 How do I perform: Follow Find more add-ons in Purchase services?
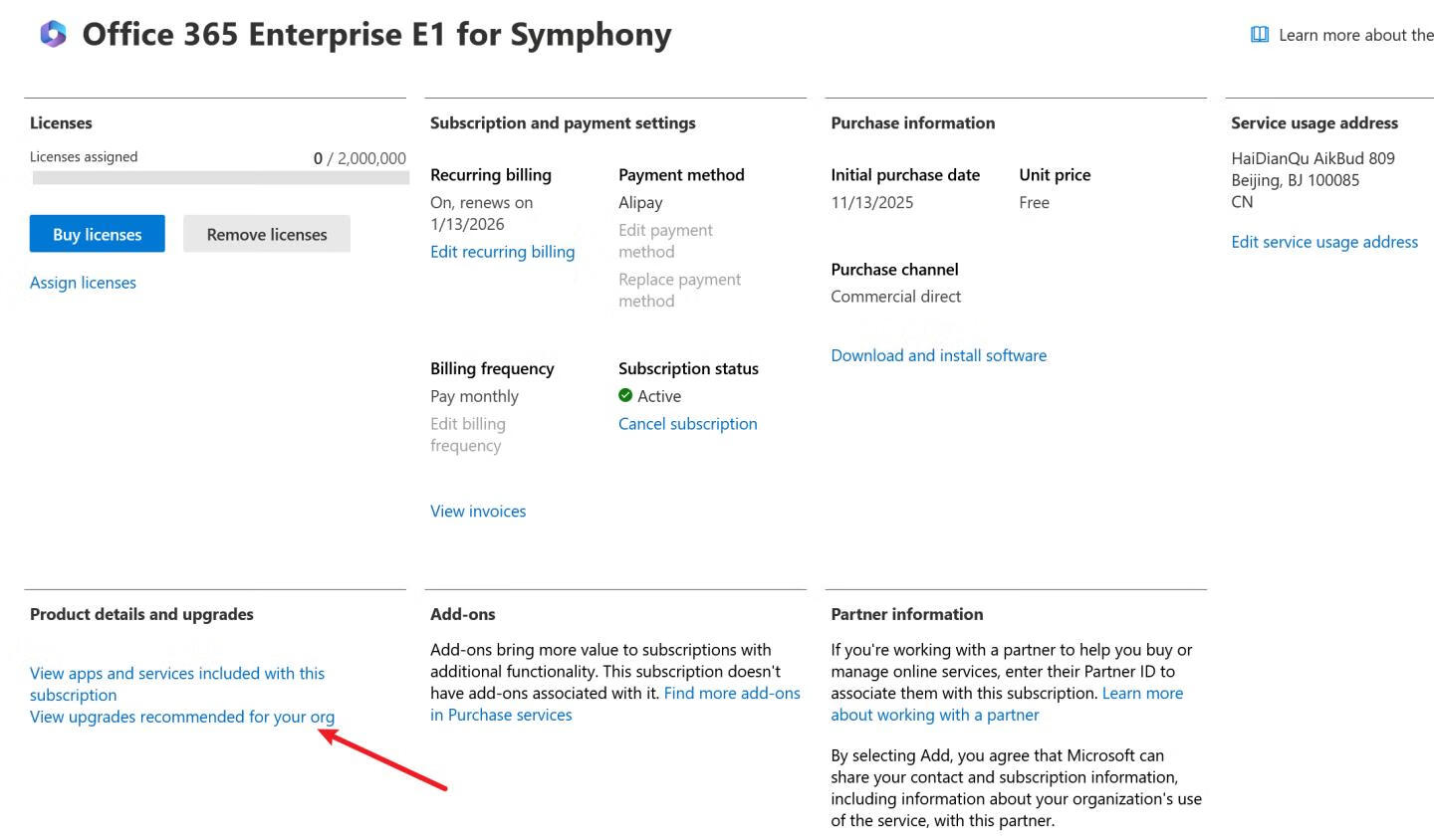(x=732, y=694)
